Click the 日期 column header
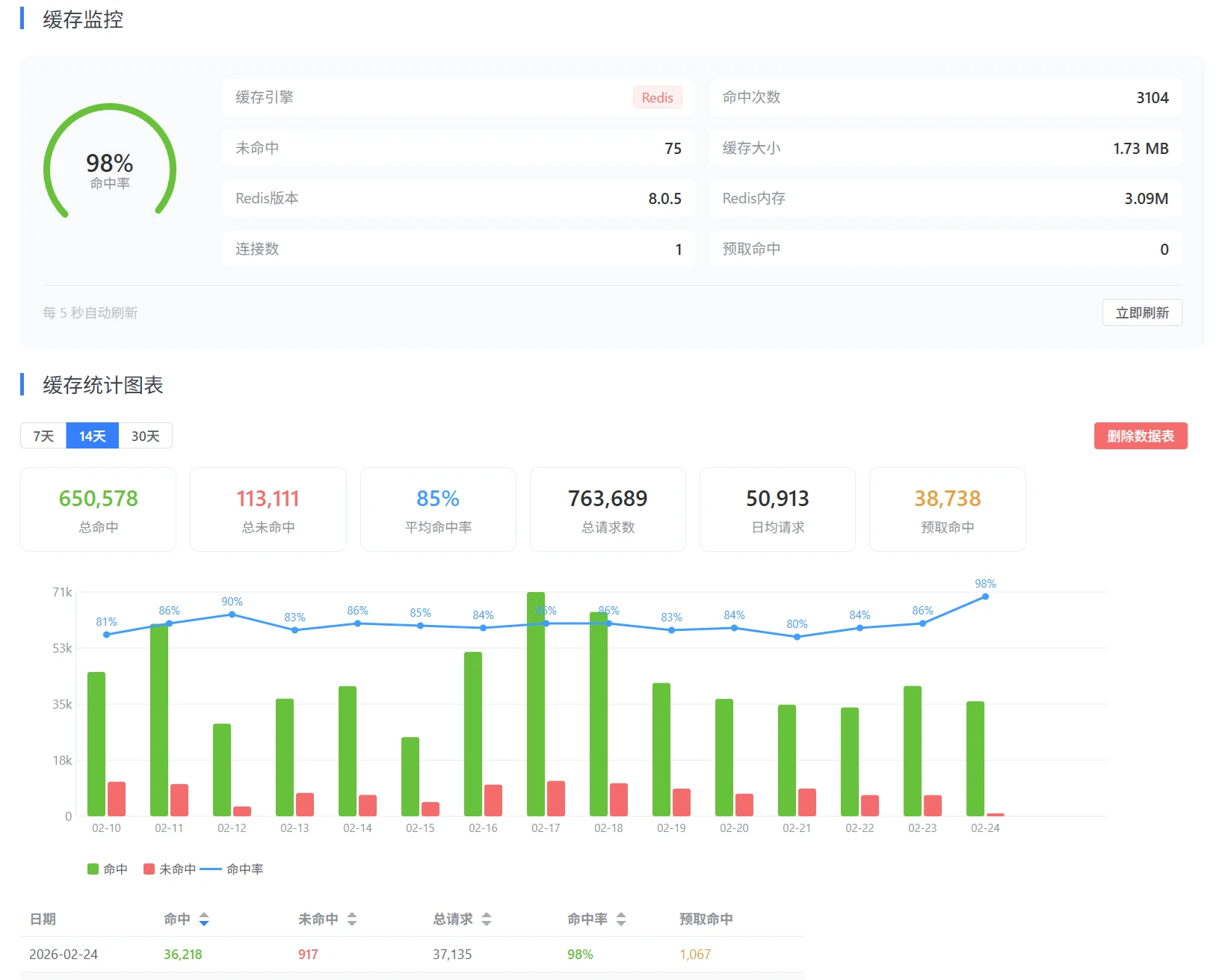The image size is (1222, 980). (x=43, y=919)
